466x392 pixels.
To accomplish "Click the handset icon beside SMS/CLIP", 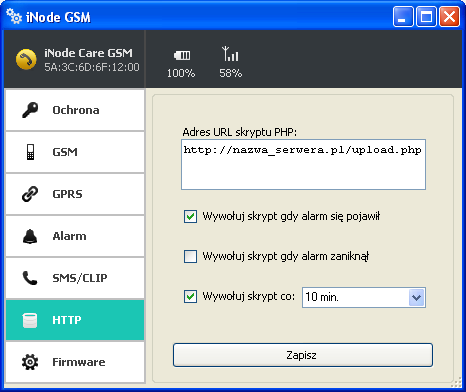I will pos(30,278).
